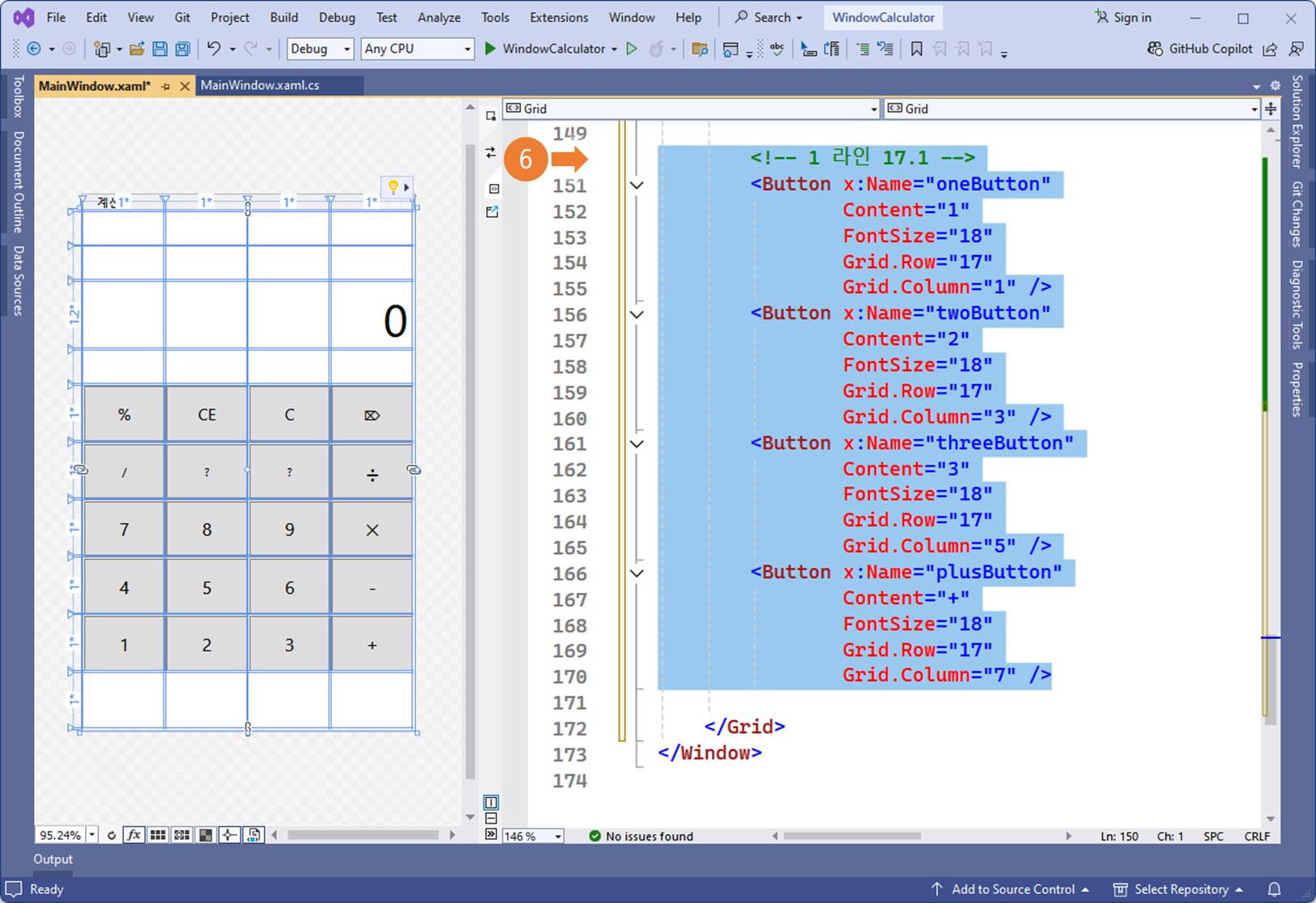This screenshot has height=903, width=1316.
Task: Click the pop out XAML icon
Action: pos(492,212)
